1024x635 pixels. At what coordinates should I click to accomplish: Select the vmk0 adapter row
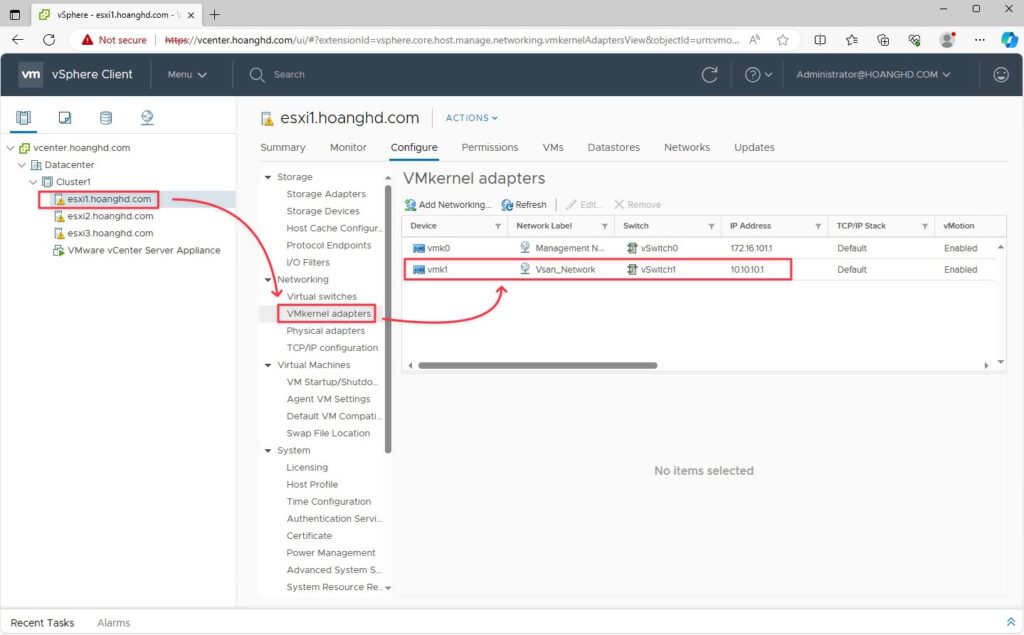(x=699, y=248)
